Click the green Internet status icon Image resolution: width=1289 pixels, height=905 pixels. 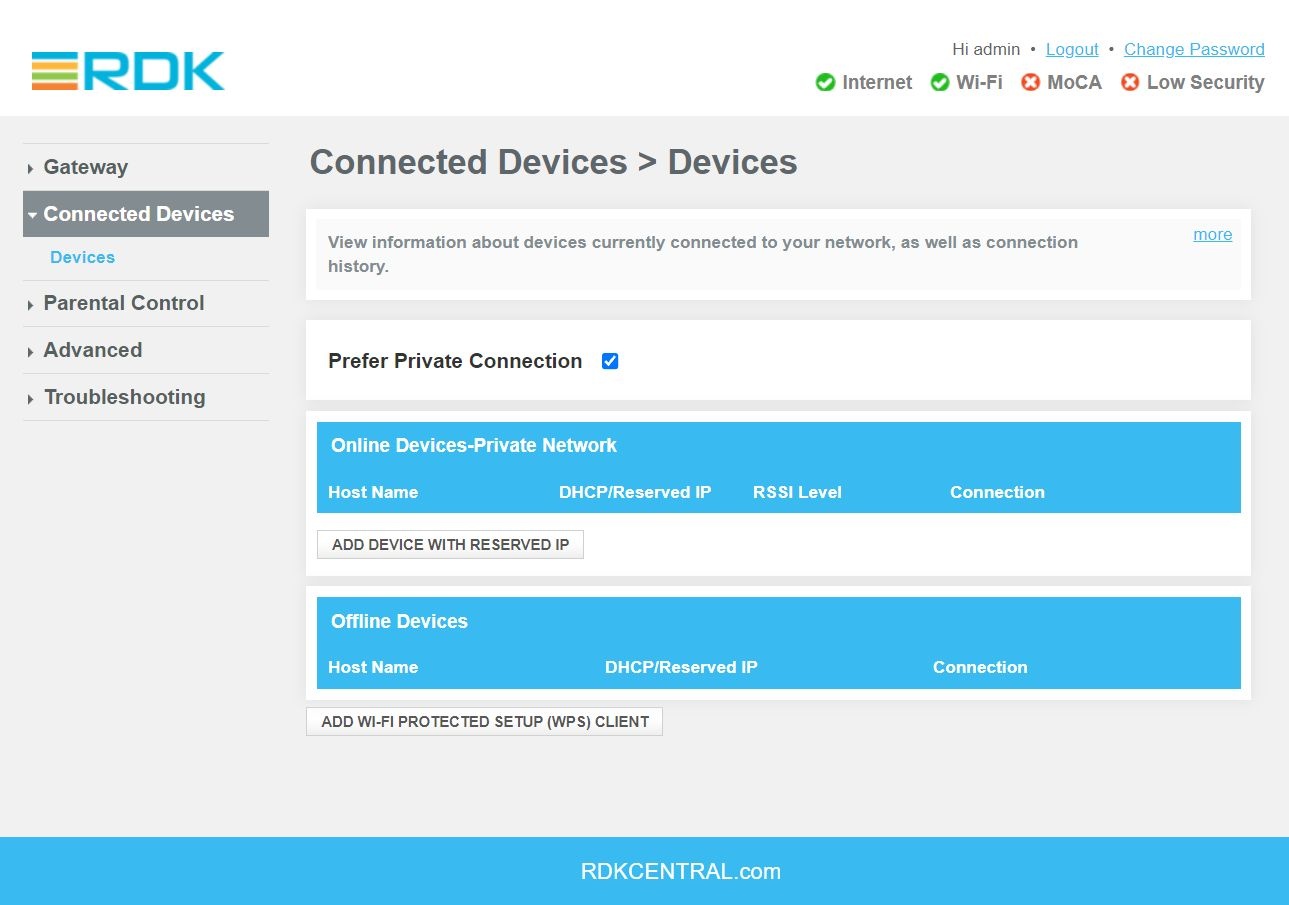point(826,82)
